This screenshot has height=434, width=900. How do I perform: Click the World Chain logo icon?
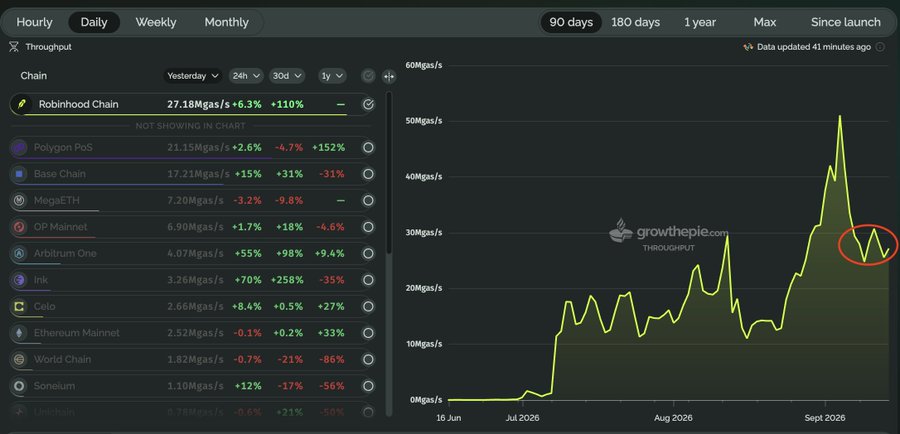pyautogui.click(x=19, y=359)
